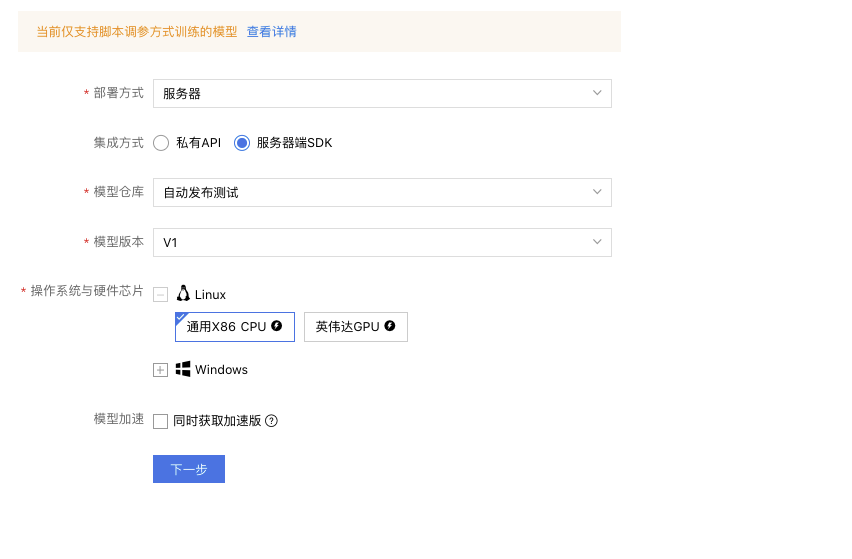The width and height of the screenshot is (852, 559).
Task: Click lightning icon on 英伟达GPU
Action: coord(390,325)
